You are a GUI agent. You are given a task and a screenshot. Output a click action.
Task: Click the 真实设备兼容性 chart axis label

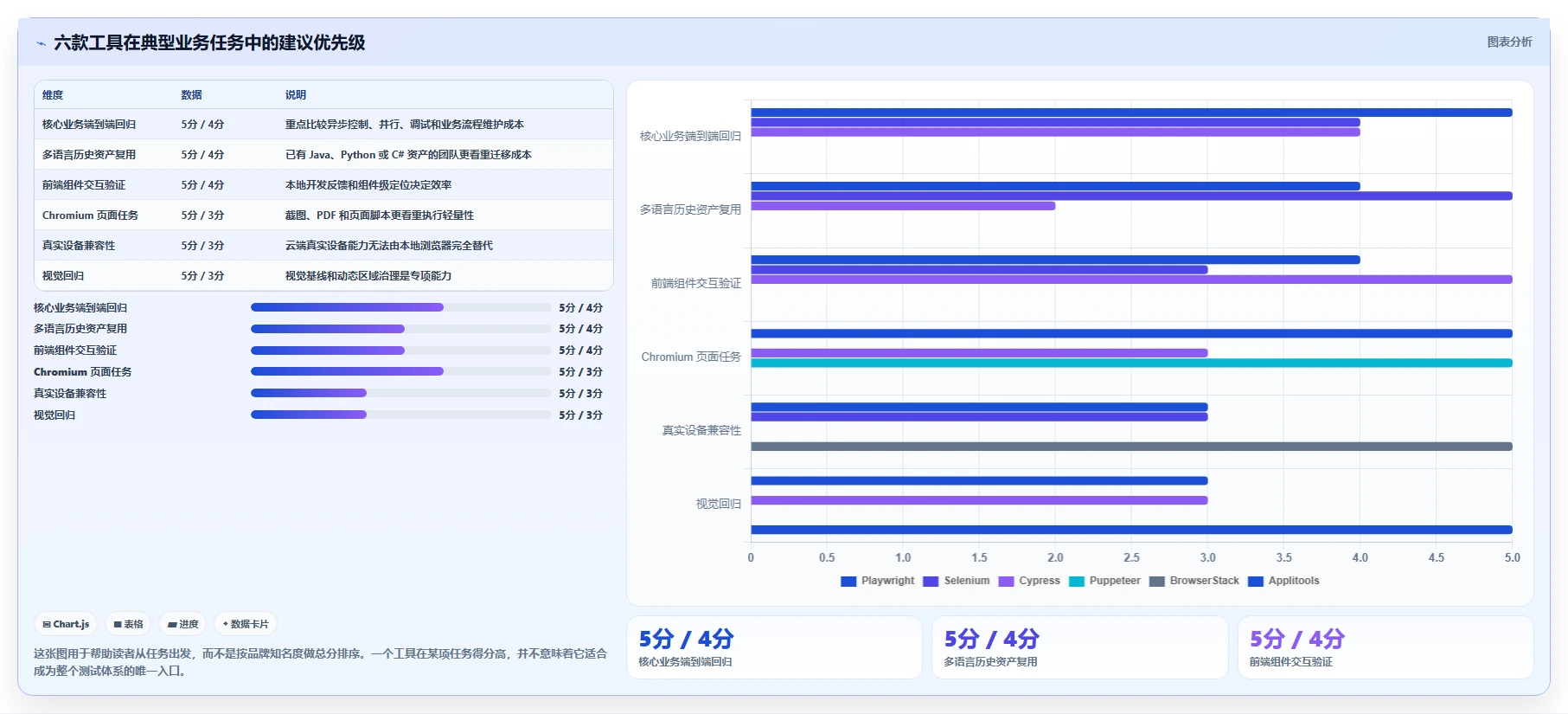tap(701, 431)
